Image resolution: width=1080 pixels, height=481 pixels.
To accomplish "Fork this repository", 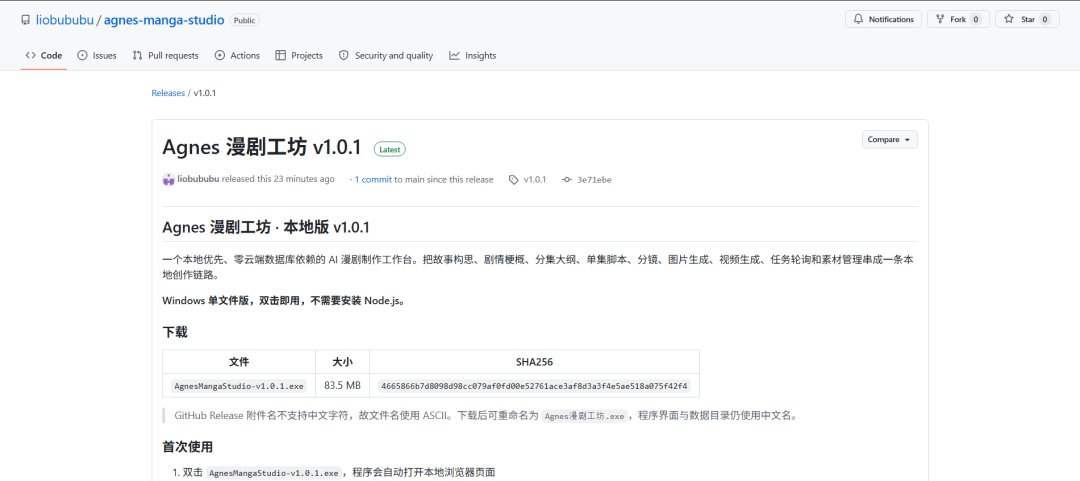I will (x=958, y=19).
